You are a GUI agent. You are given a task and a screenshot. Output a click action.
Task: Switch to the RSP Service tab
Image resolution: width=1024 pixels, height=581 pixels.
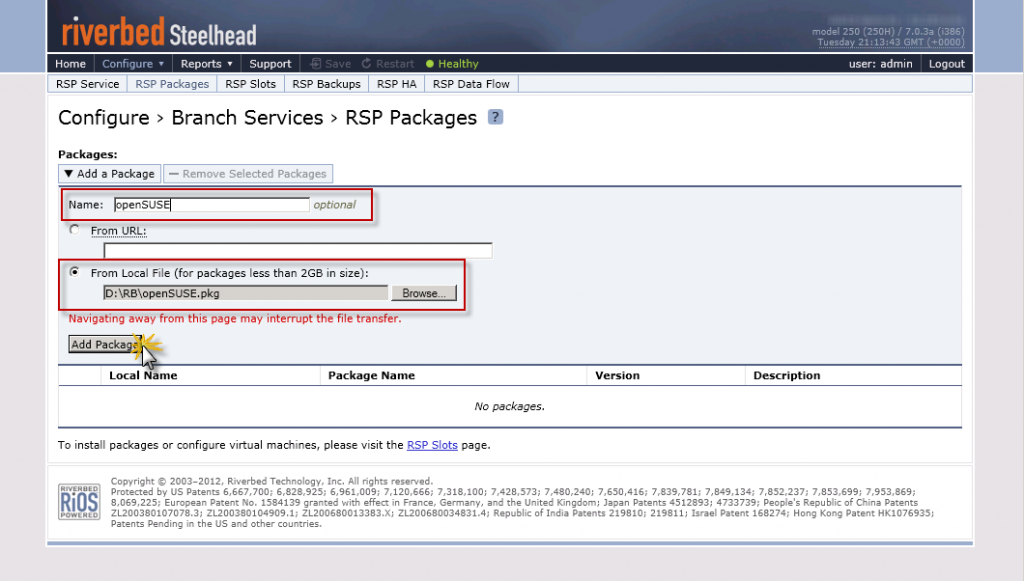(88, 84)
